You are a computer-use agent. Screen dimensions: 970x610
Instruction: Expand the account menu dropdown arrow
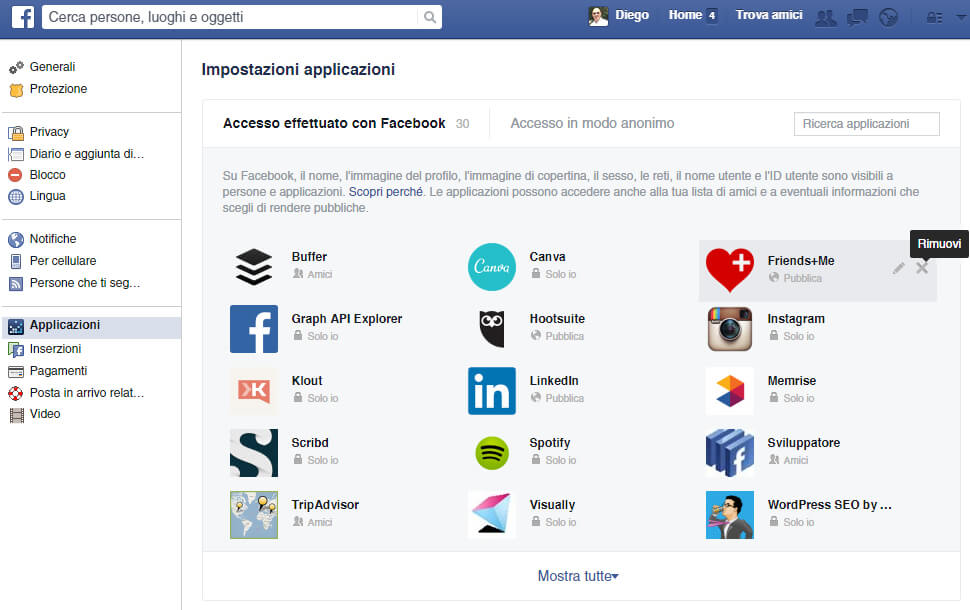960,17
